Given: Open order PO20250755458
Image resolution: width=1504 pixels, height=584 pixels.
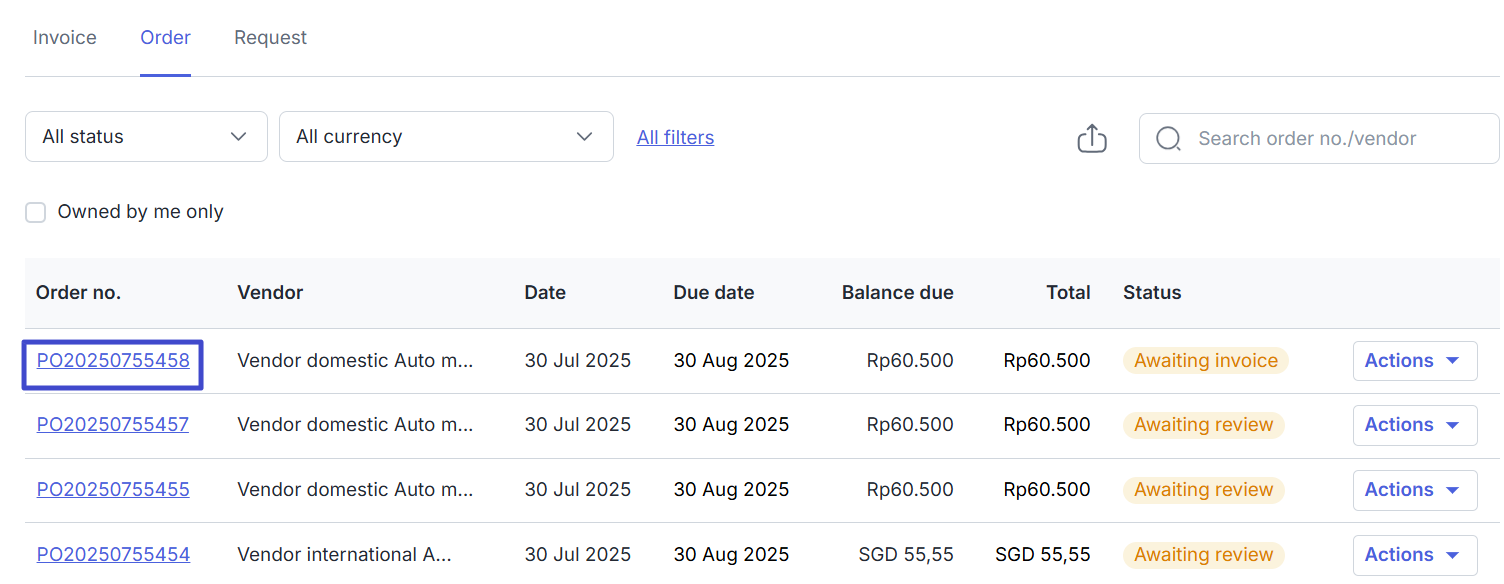Looking at the screenshot, I should click(113, 361).
